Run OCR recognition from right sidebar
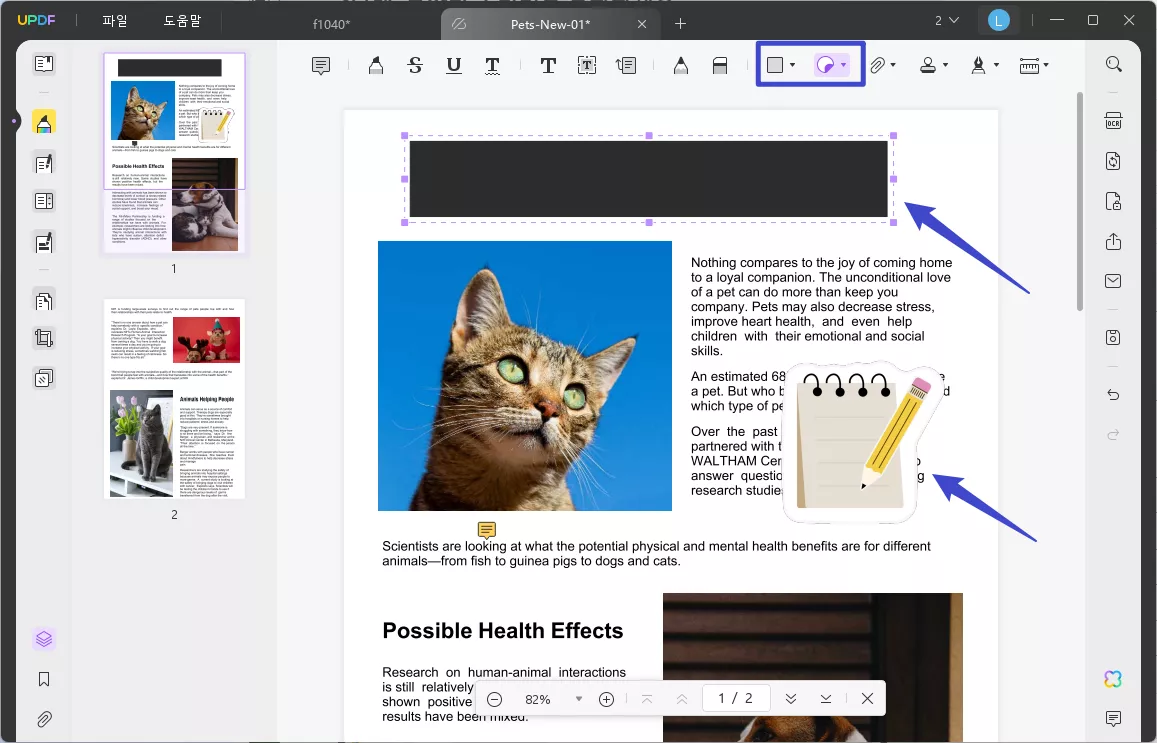 pyautogui.click(x=1113, y=120)
